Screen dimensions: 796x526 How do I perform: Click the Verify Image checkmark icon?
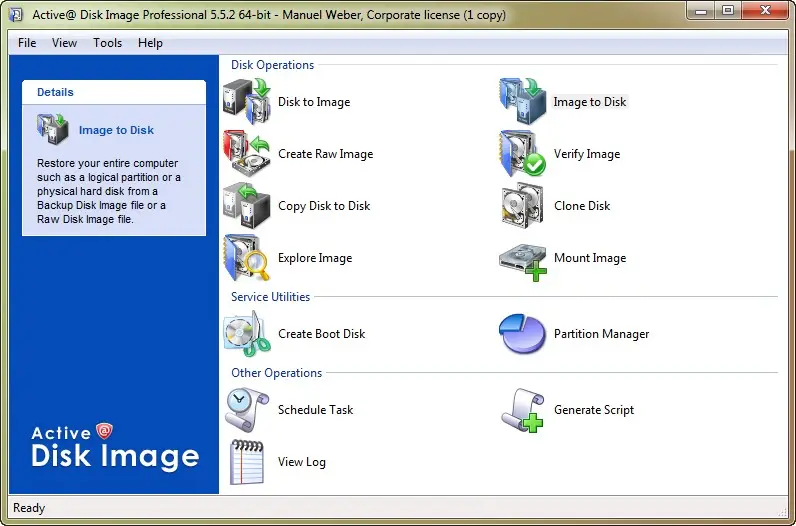point(522,153)
